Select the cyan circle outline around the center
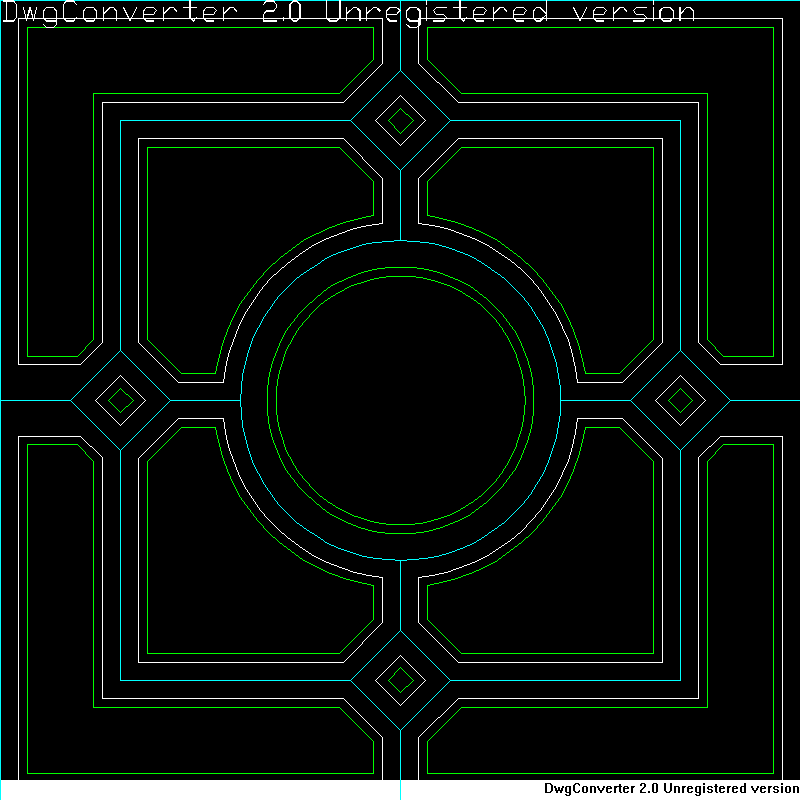Image resolution: width=800 pixels, height=800 pixels. point(401,401)
